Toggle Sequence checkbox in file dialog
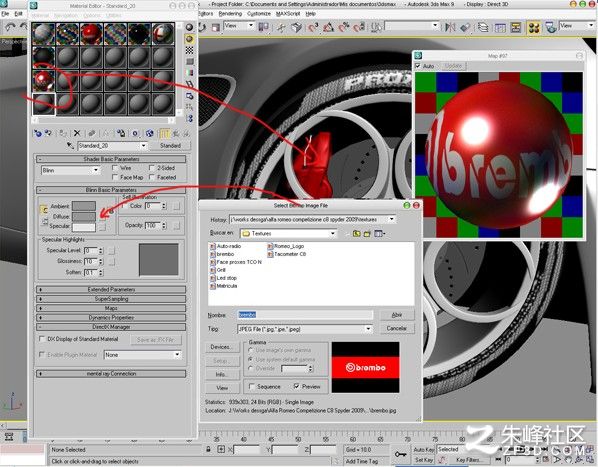 click(252, 387)
